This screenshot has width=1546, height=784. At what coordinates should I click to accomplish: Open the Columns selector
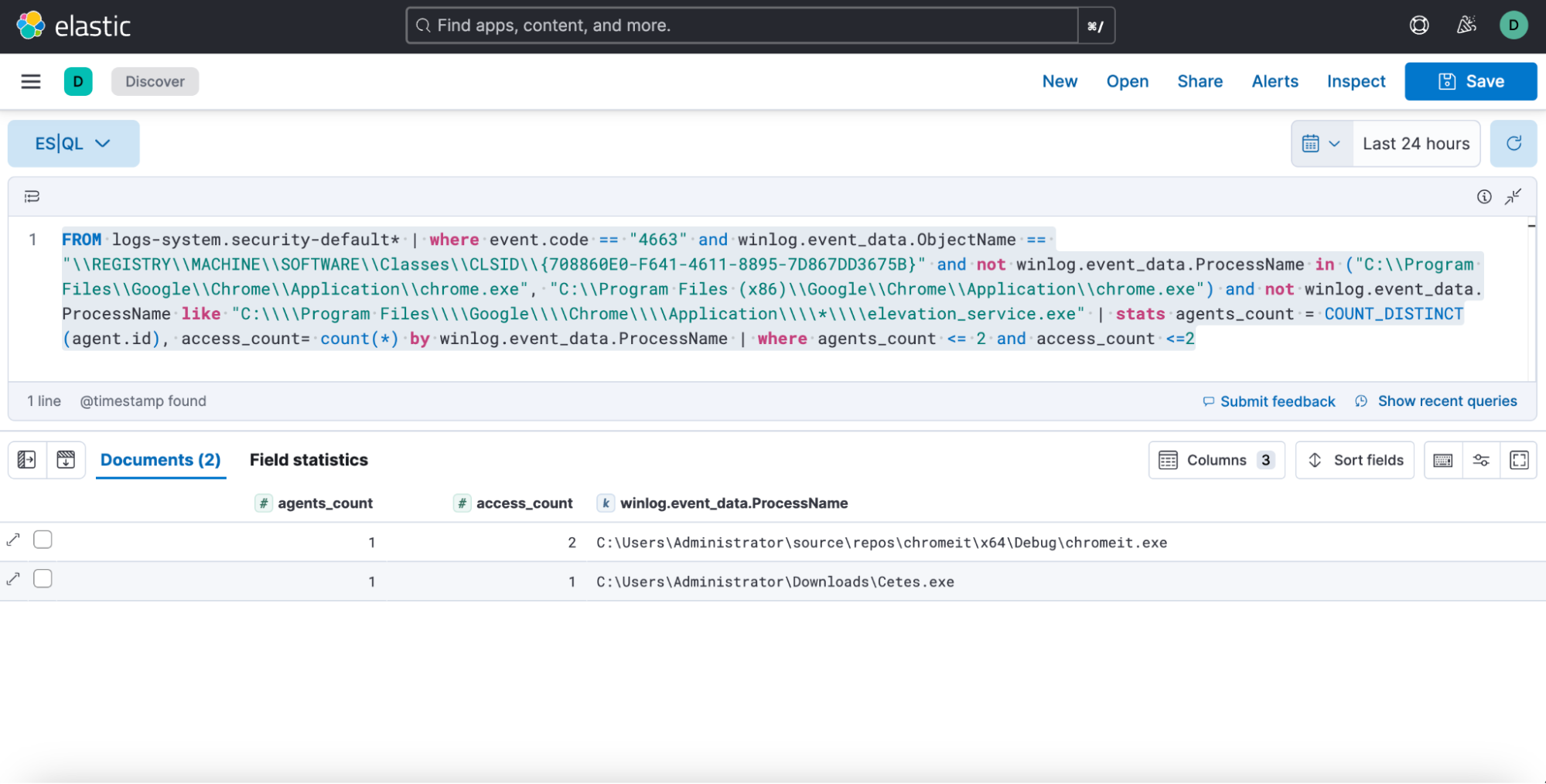tap(1216, 460)
